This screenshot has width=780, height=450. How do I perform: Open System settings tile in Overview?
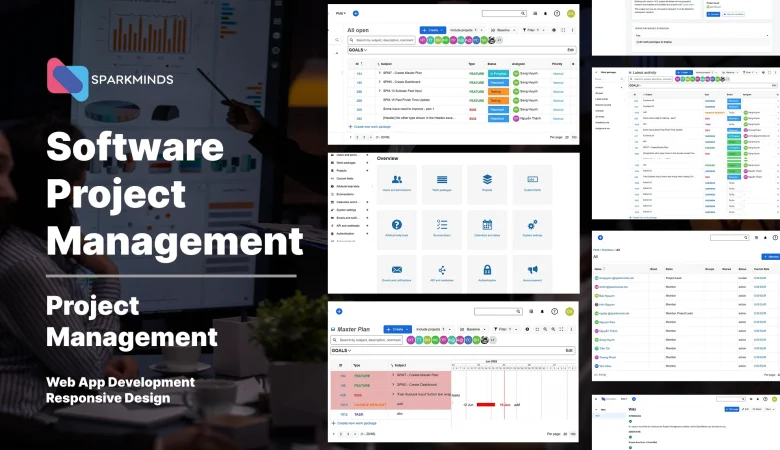pyautogui.click(x=532, y=229)
